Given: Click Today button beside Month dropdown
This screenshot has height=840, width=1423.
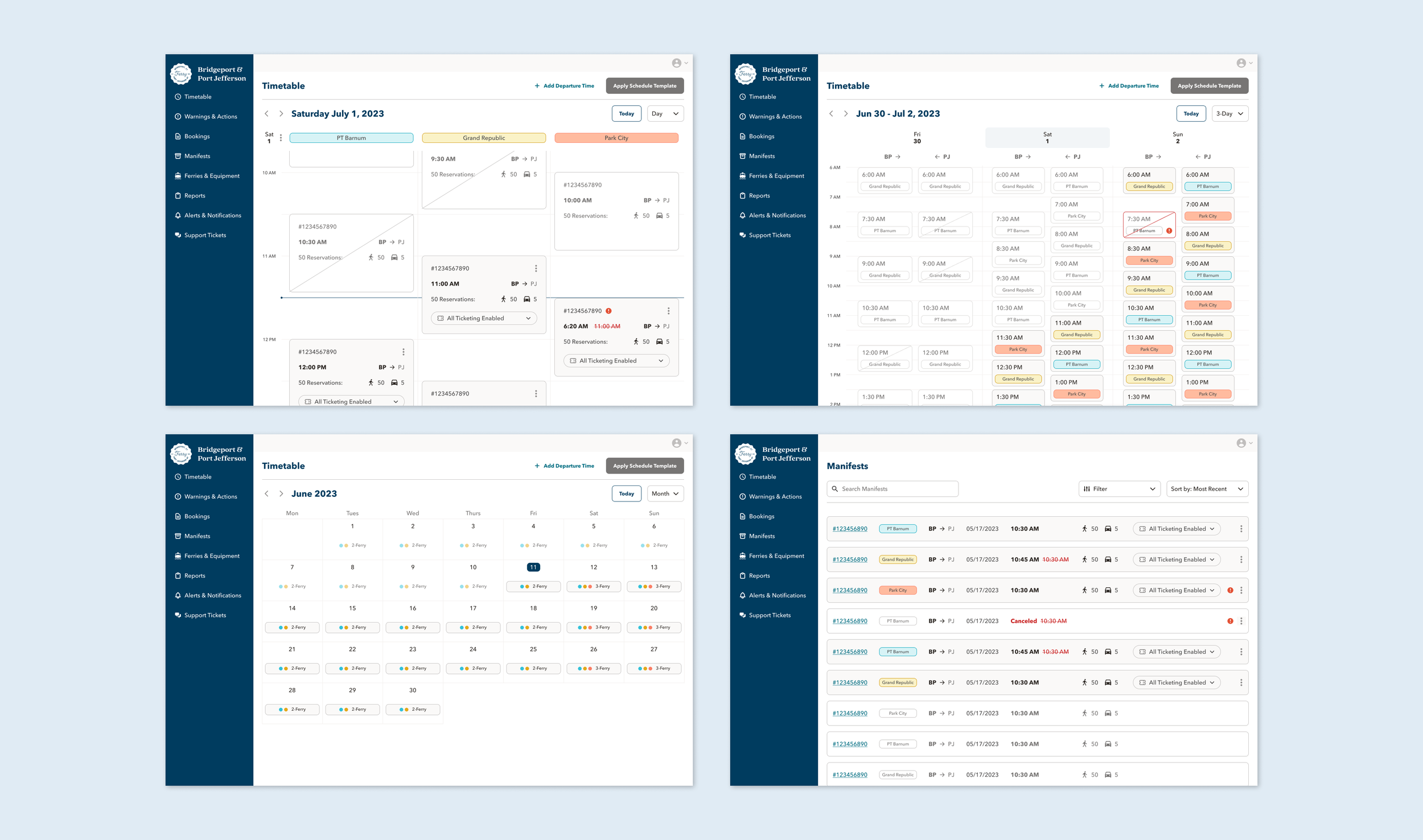Looking at the screenshot, I should (x=626, y=494).
